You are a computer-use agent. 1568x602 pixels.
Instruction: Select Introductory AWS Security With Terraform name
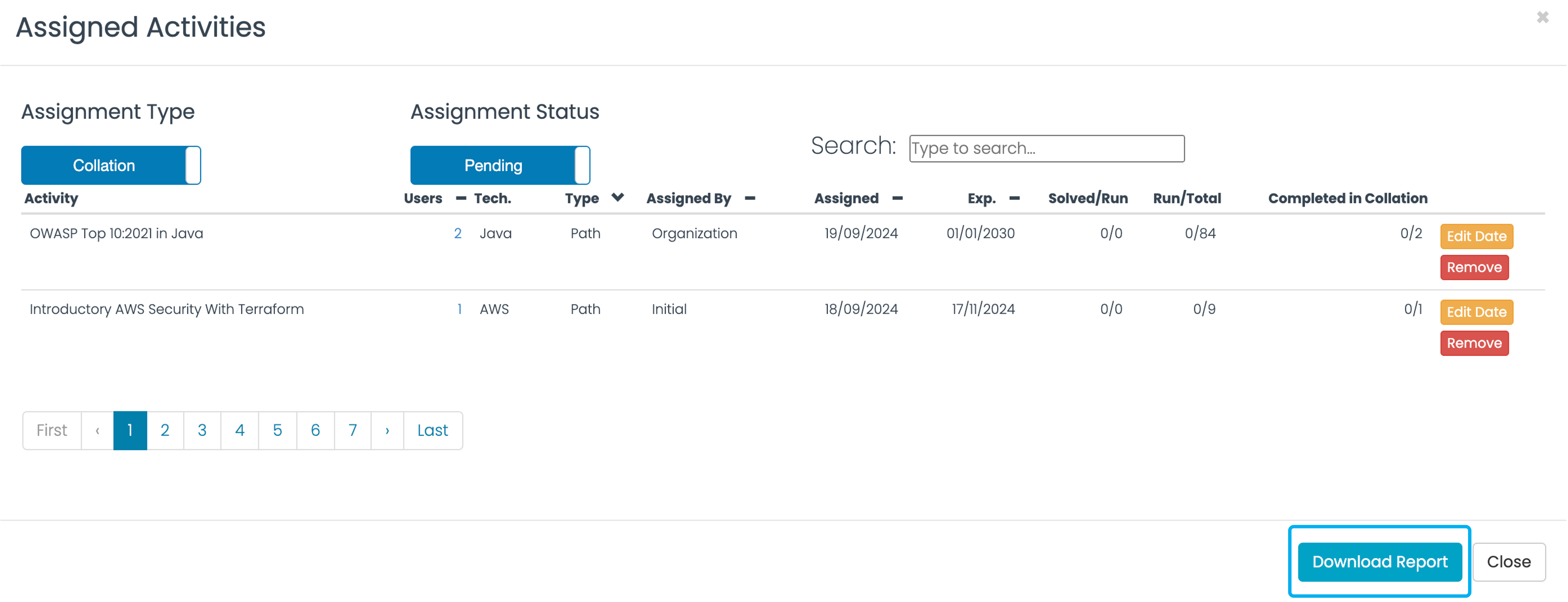click(x=167, y=309)
